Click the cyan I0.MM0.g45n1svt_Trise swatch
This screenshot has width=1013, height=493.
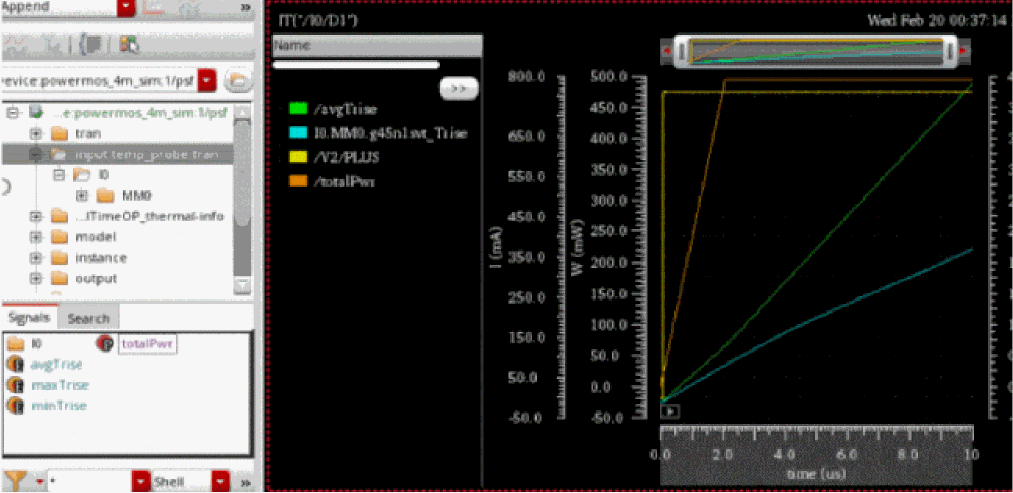(298, 133)
